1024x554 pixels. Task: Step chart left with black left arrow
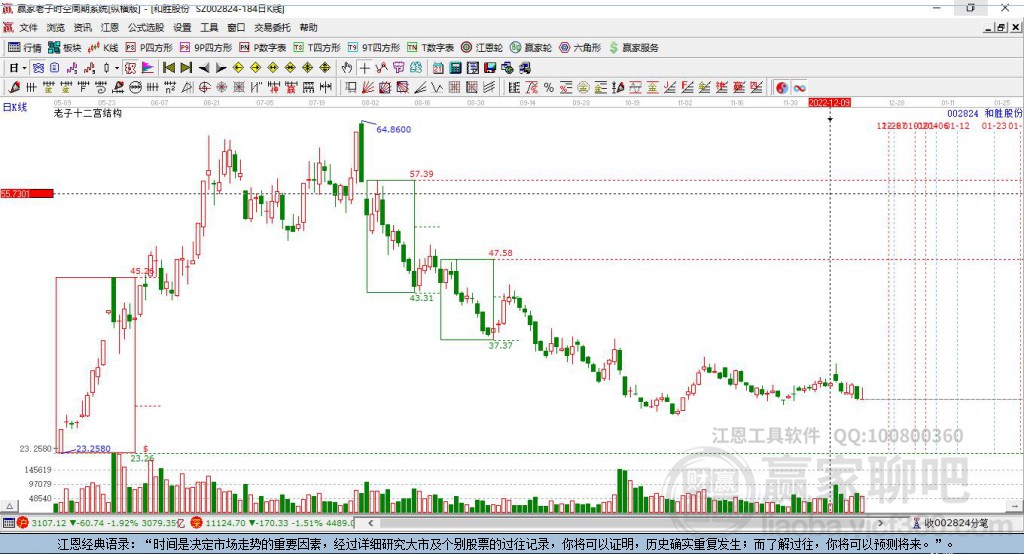coord(204,68)
